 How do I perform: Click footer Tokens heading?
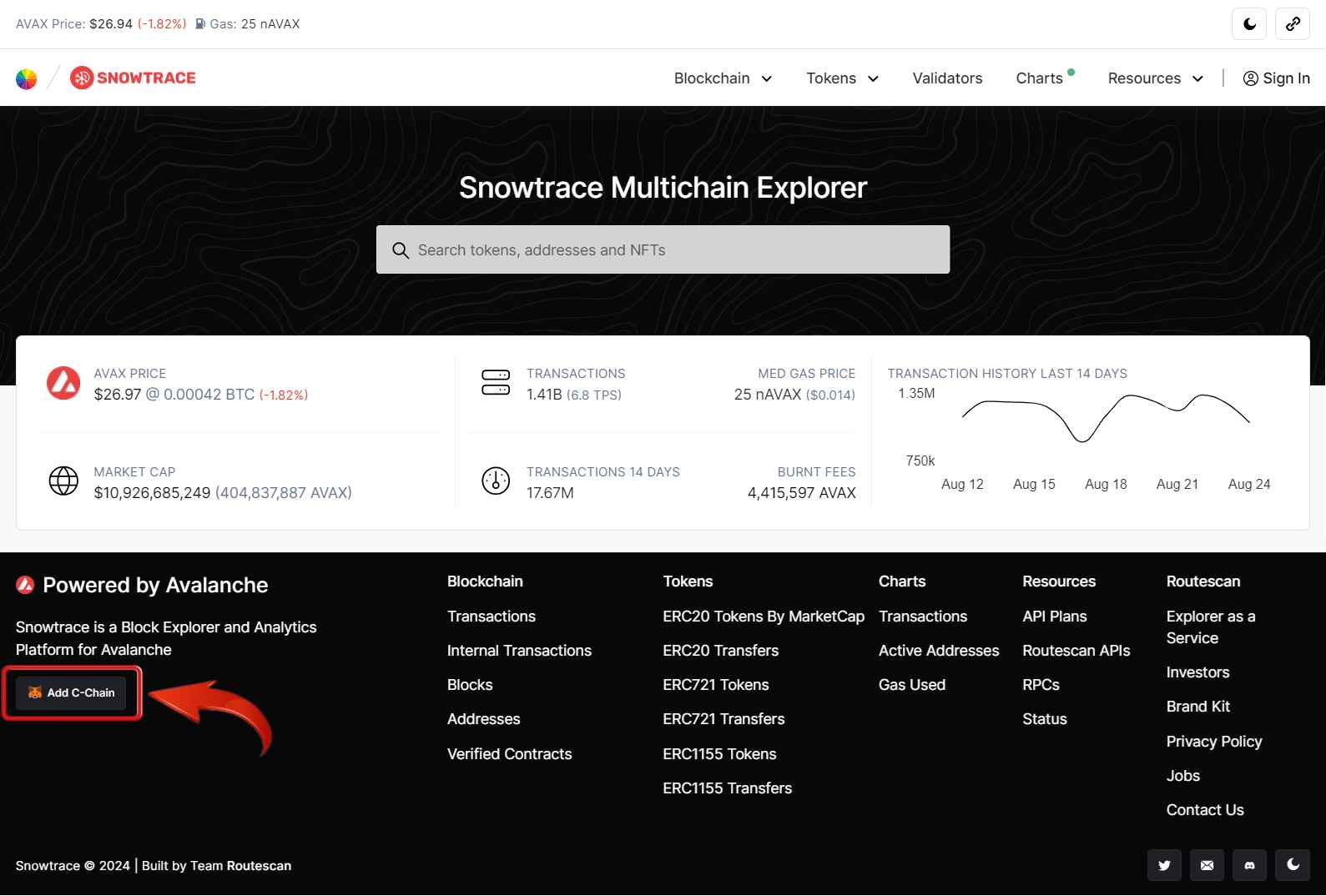pyautogui.click(x=688, y=581)
